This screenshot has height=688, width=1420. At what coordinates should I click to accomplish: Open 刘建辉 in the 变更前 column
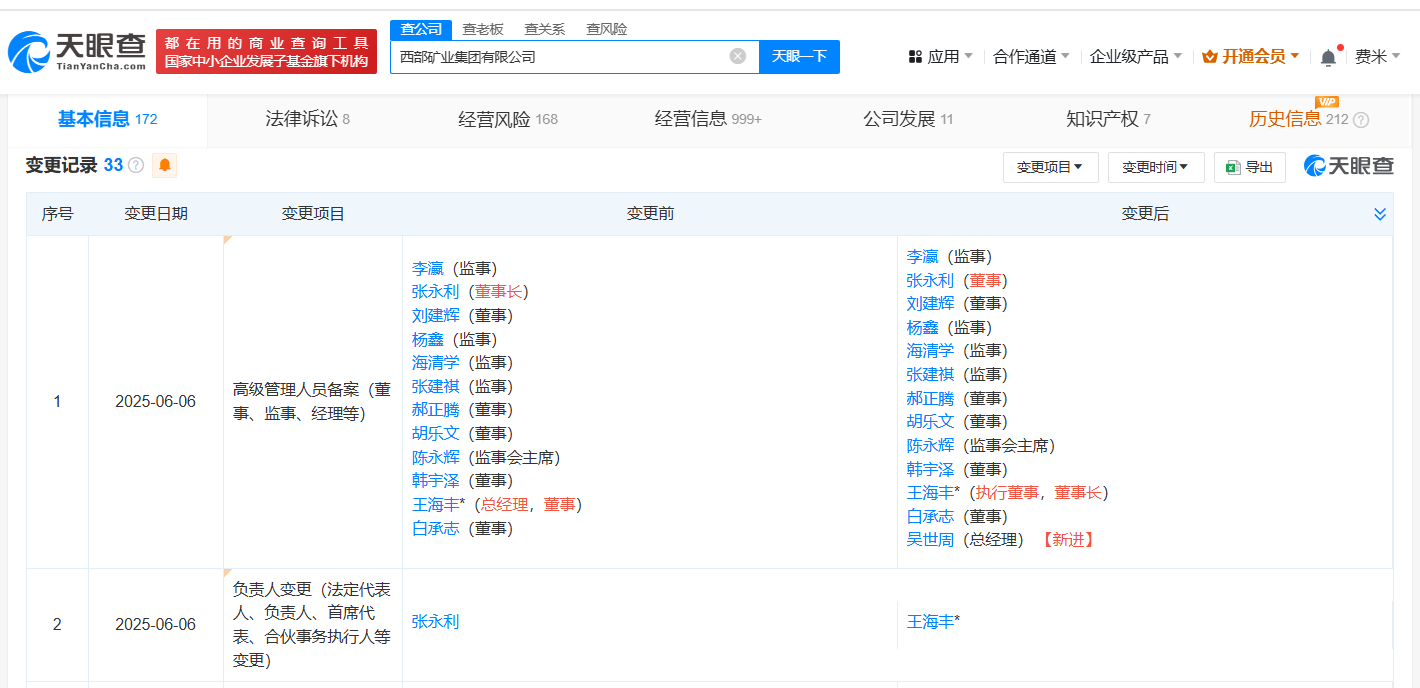pos(436,315)
